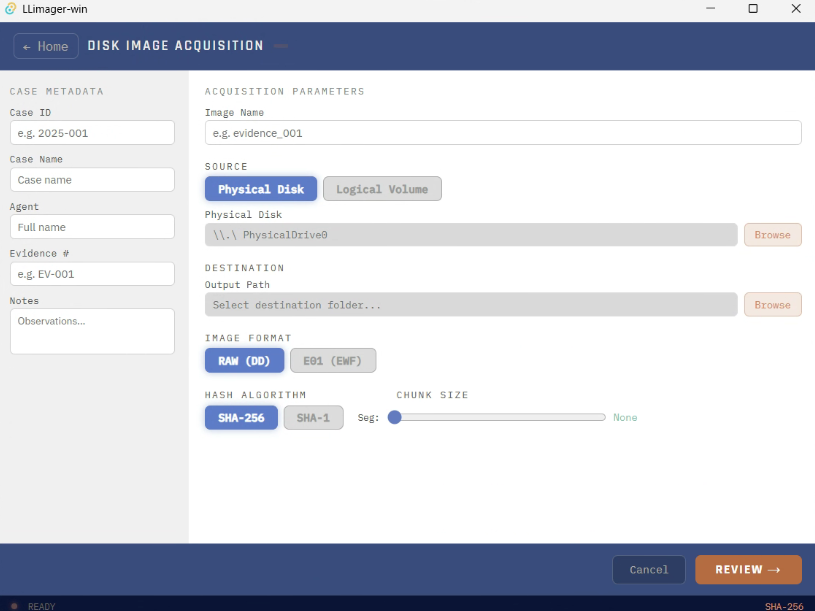
Task: Choose E01 (EWF) image format
Action: (333, 361)
